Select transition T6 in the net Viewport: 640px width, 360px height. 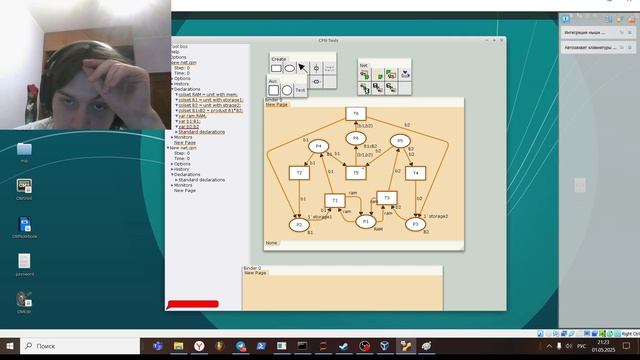[356, 113]
